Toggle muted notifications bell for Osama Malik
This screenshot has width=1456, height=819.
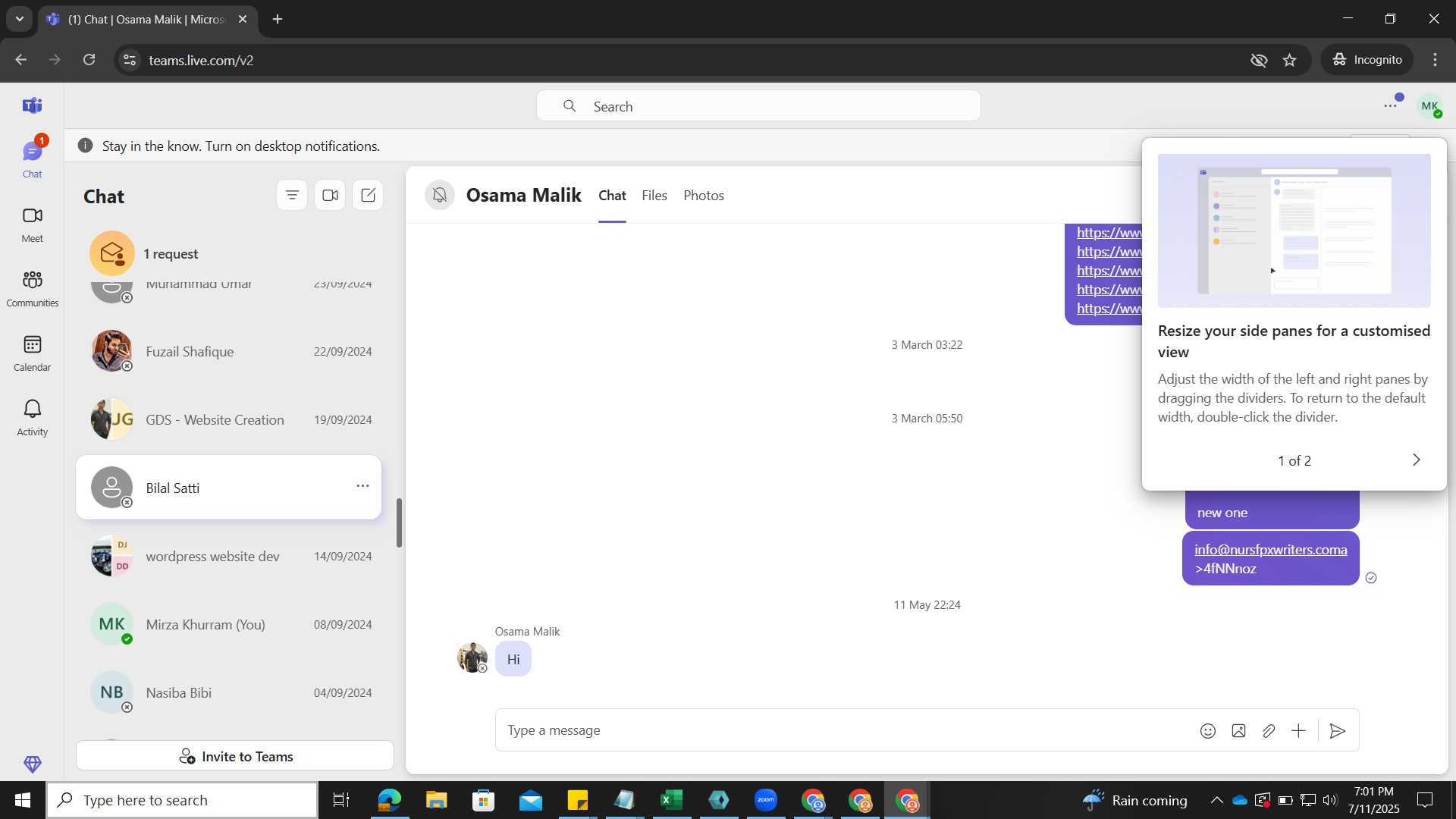[x=440, y=196]
